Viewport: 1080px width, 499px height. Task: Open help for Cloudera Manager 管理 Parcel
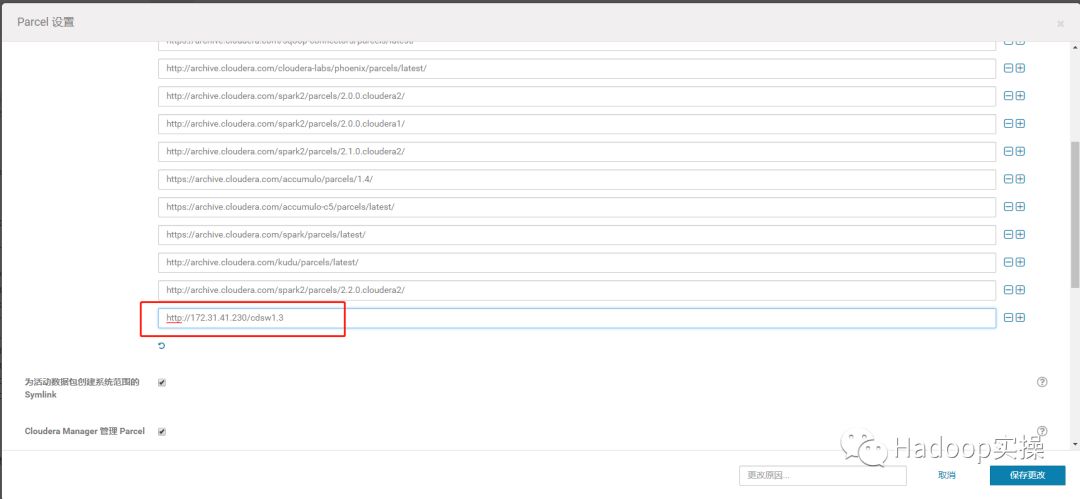coord(1042,431)
